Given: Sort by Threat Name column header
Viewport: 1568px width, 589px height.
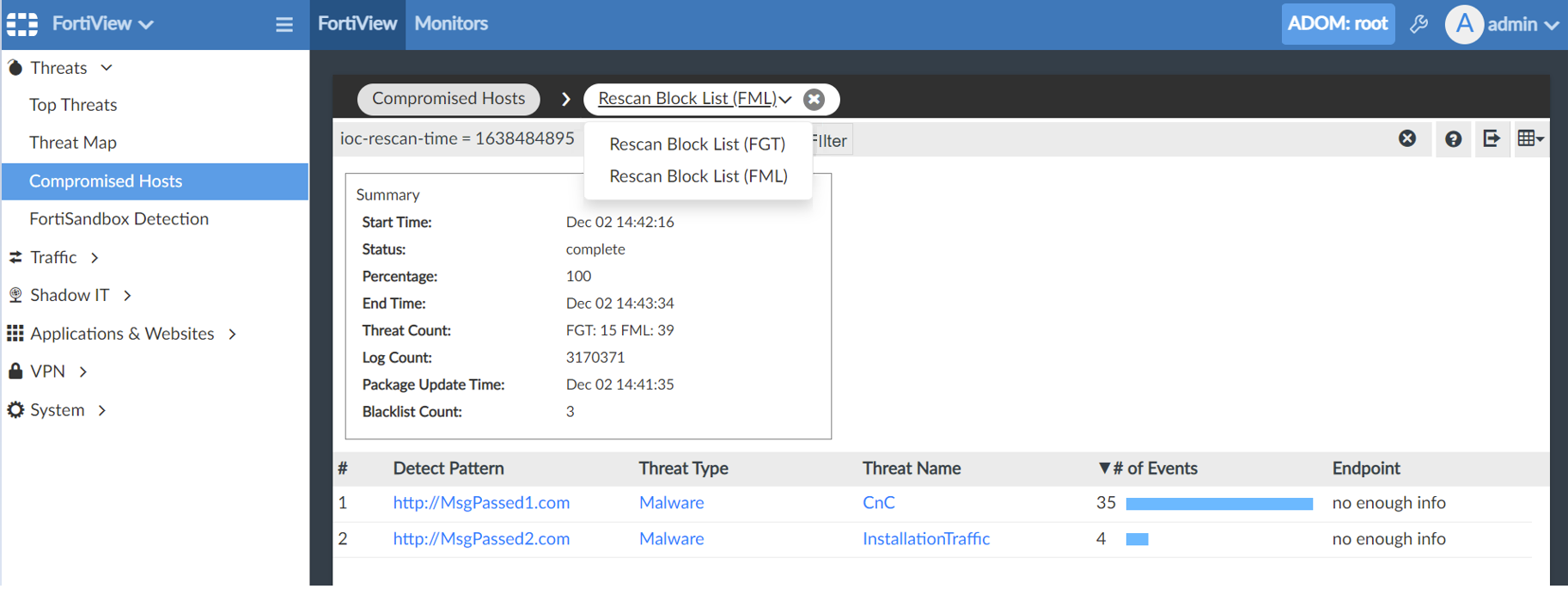Looking at the screenshot, I should click(912, 469).
